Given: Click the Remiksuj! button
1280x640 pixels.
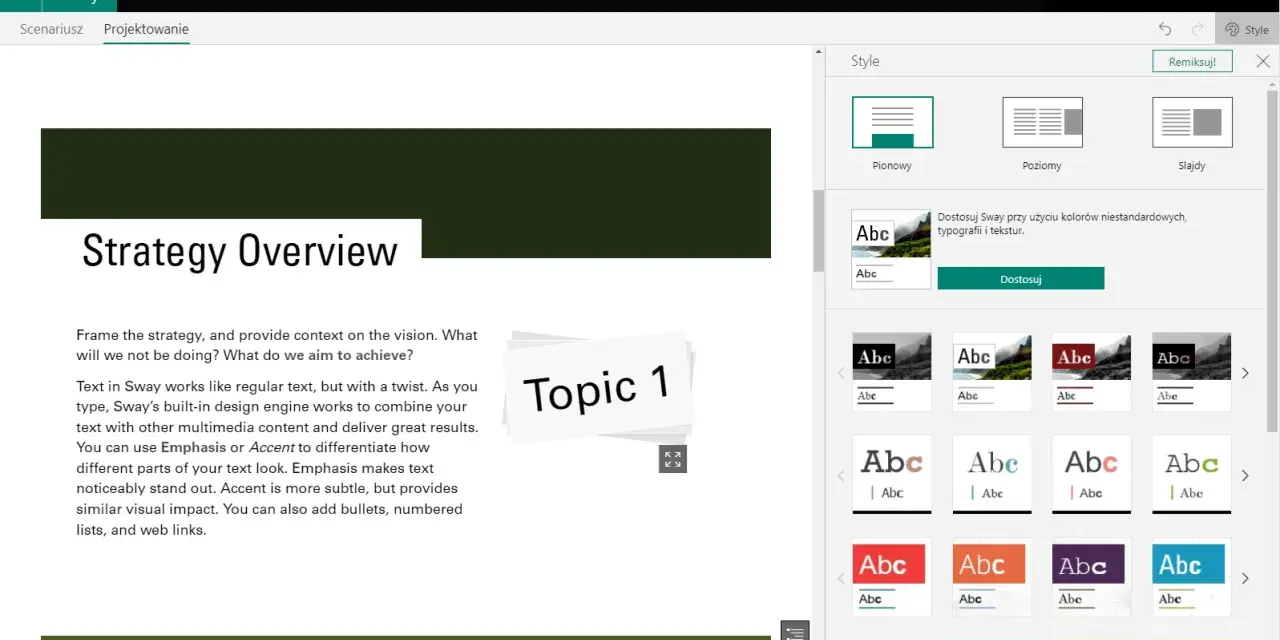Looking at the screenshot, I should (1192, 61).
